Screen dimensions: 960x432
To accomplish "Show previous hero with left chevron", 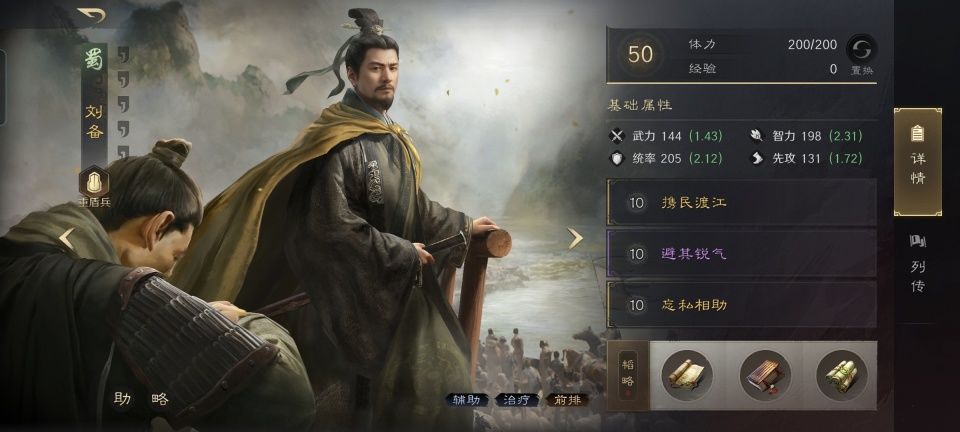I will [66, 238].
